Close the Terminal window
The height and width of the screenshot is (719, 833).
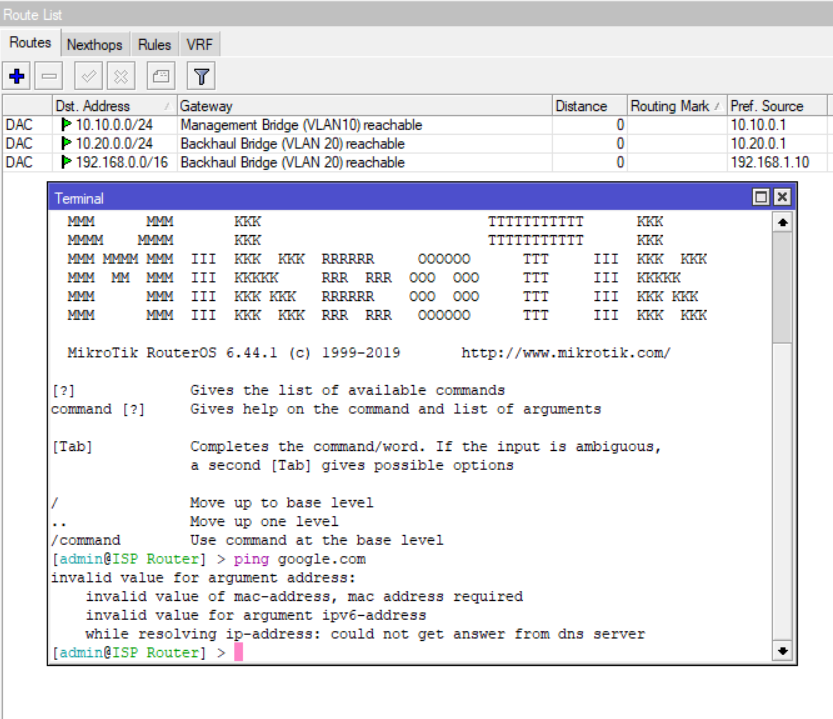pyautogui.click(x=782, y=197)
